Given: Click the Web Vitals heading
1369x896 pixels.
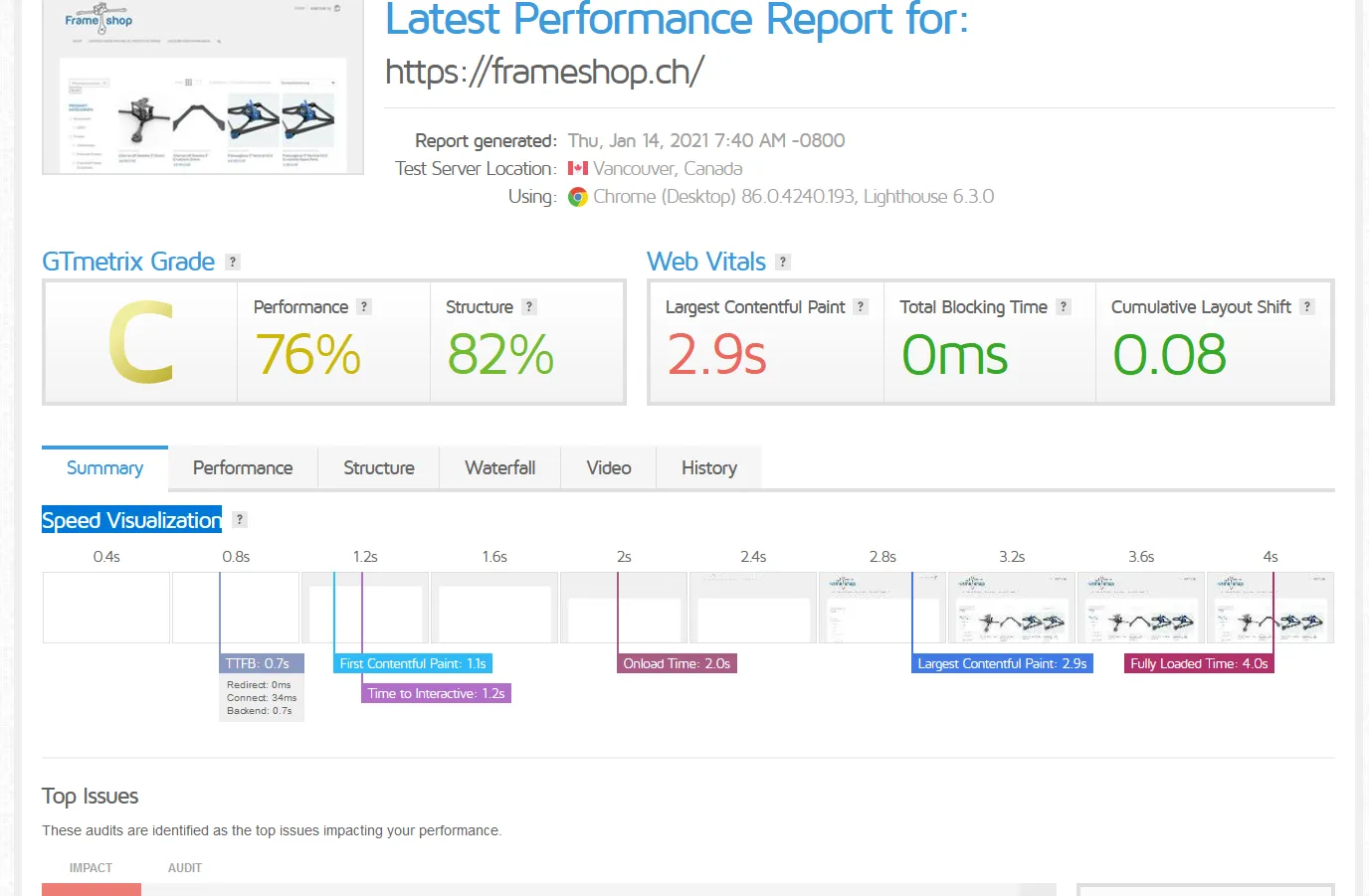Looking at the screenshot, I should [x=706, y=262].
